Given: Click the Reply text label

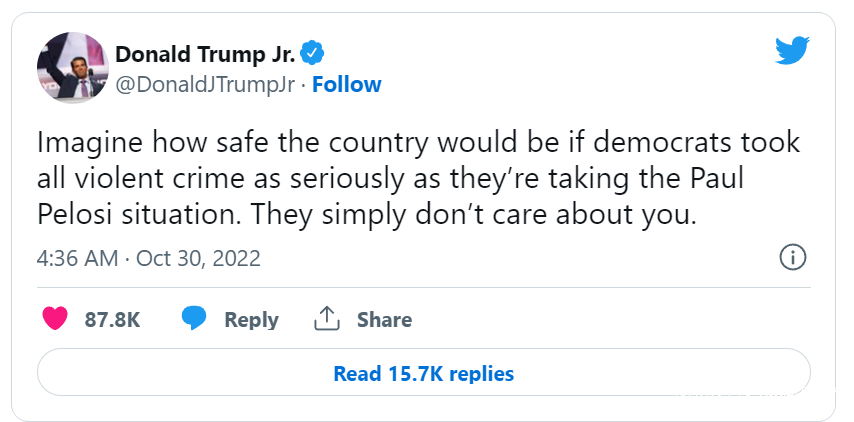Looking at the screenshot, I should coord(251,320).
